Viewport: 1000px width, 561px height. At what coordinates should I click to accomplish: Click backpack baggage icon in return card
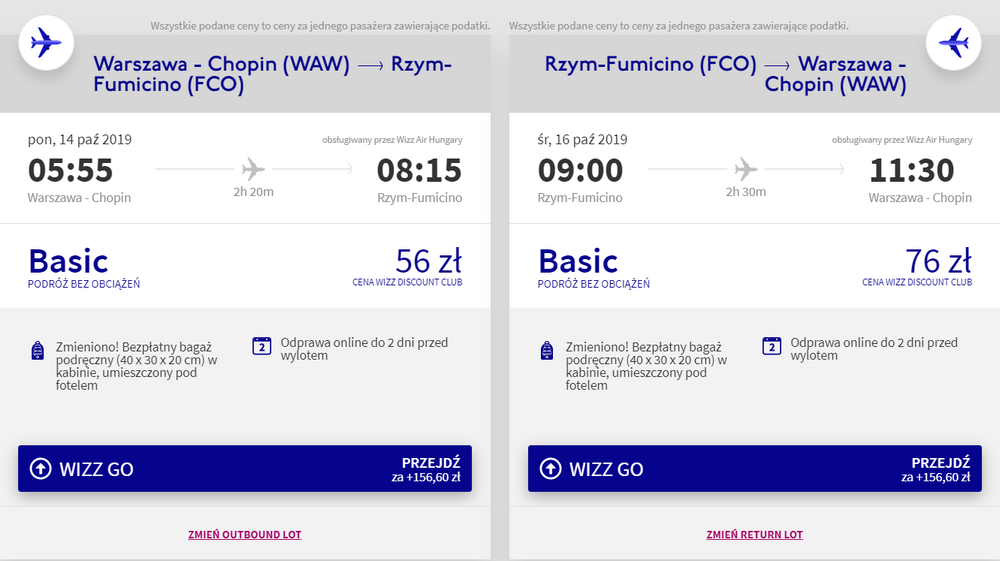[547, 351]
